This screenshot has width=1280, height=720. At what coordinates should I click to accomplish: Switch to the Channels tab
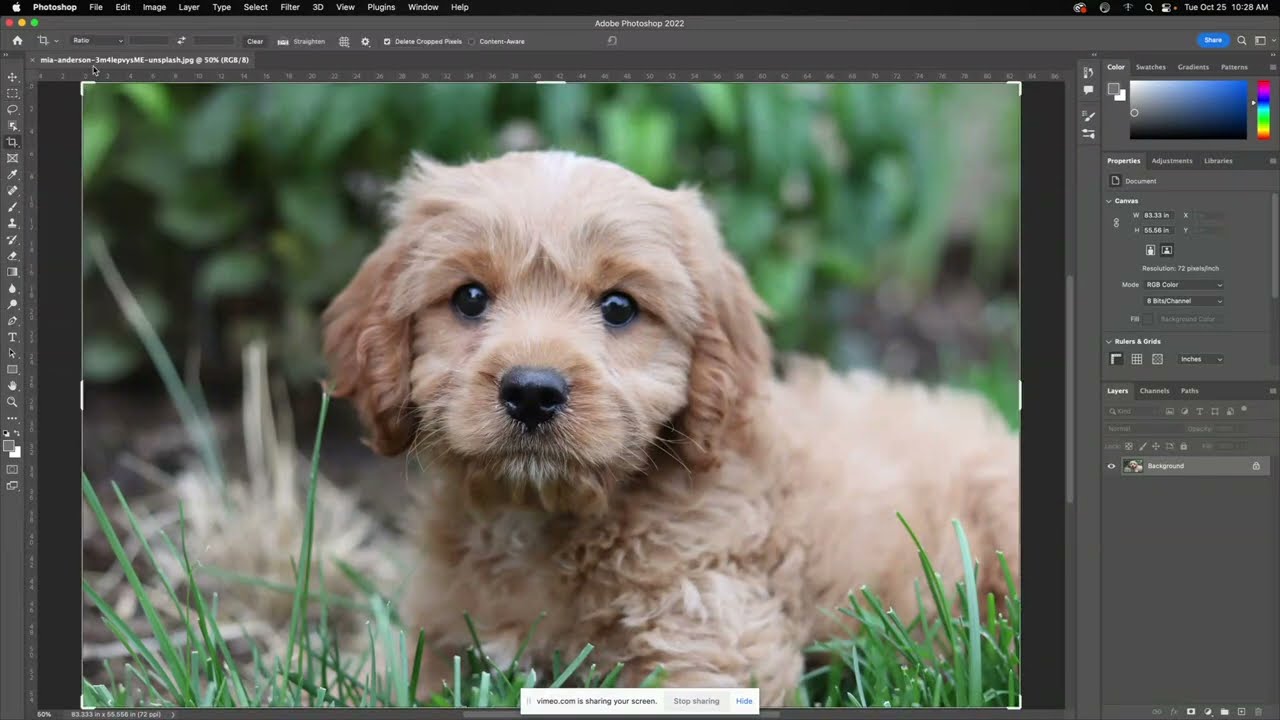1154,391
